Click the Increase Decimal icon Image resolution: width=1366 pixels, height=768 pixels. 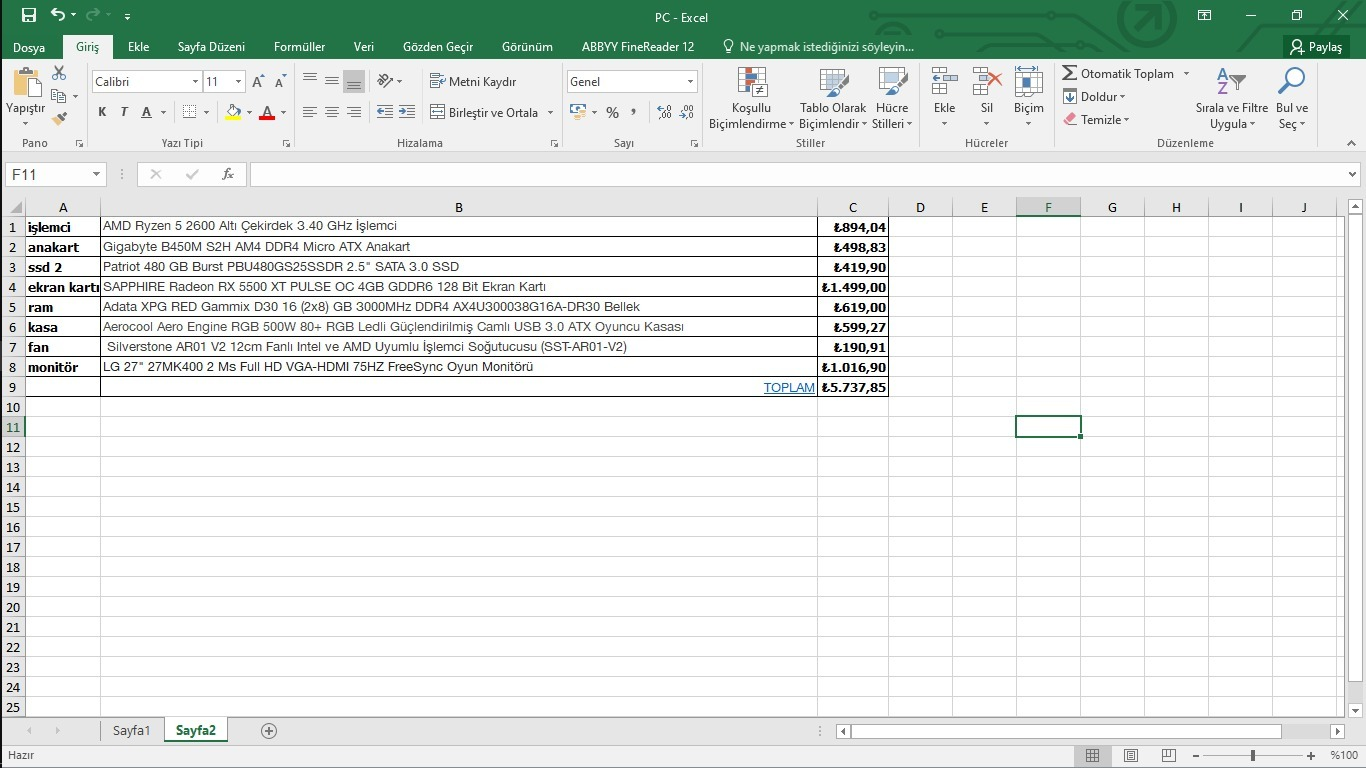(x=664, y=113)
